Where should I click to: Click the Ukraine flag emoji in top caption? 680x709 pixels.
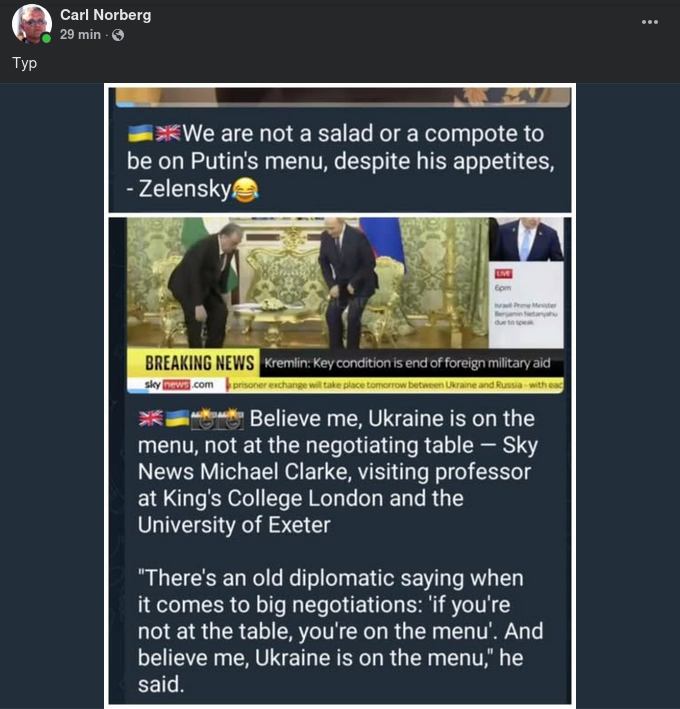(x=140, y=134)
